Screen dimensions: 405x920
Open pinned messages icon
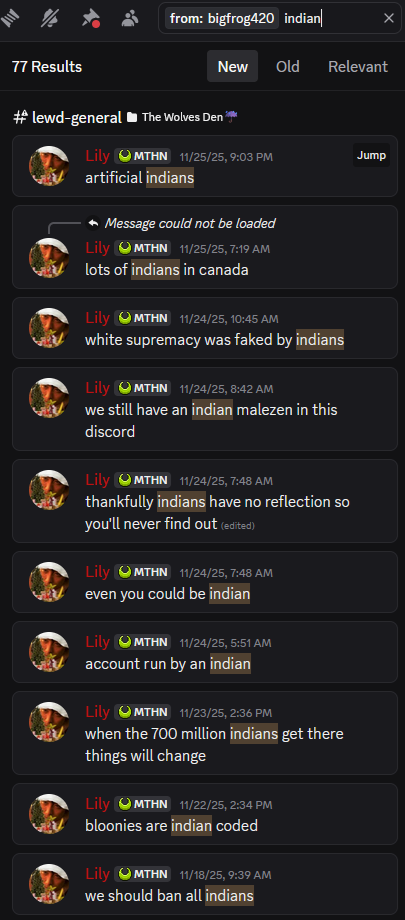[90, 19]
